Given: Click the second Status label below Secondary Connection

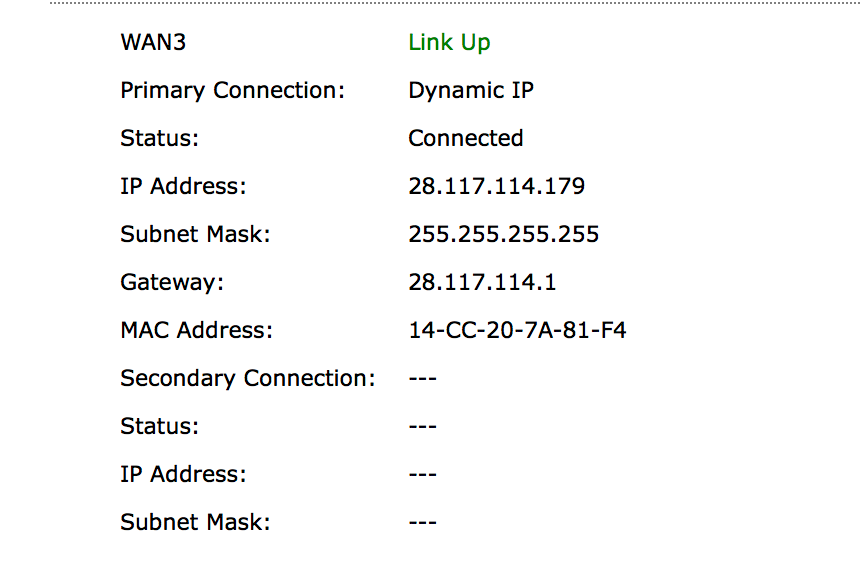Looking at the screenshot, I should (x=159, y=426).
